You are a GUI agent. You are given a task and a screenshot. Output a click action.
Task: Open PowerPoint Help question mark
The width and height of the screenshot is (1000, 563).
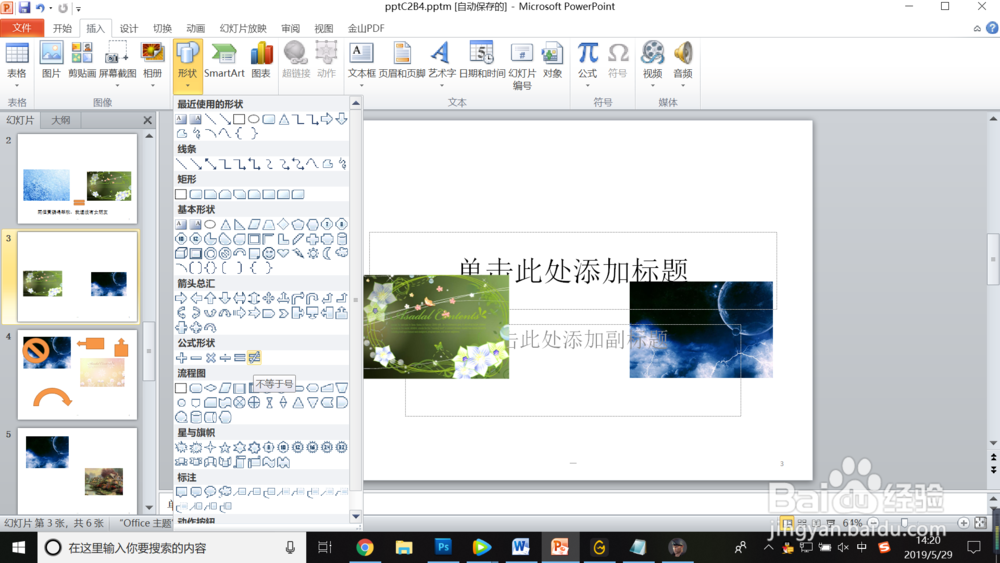pyautogui.click(x=992, y=28)
